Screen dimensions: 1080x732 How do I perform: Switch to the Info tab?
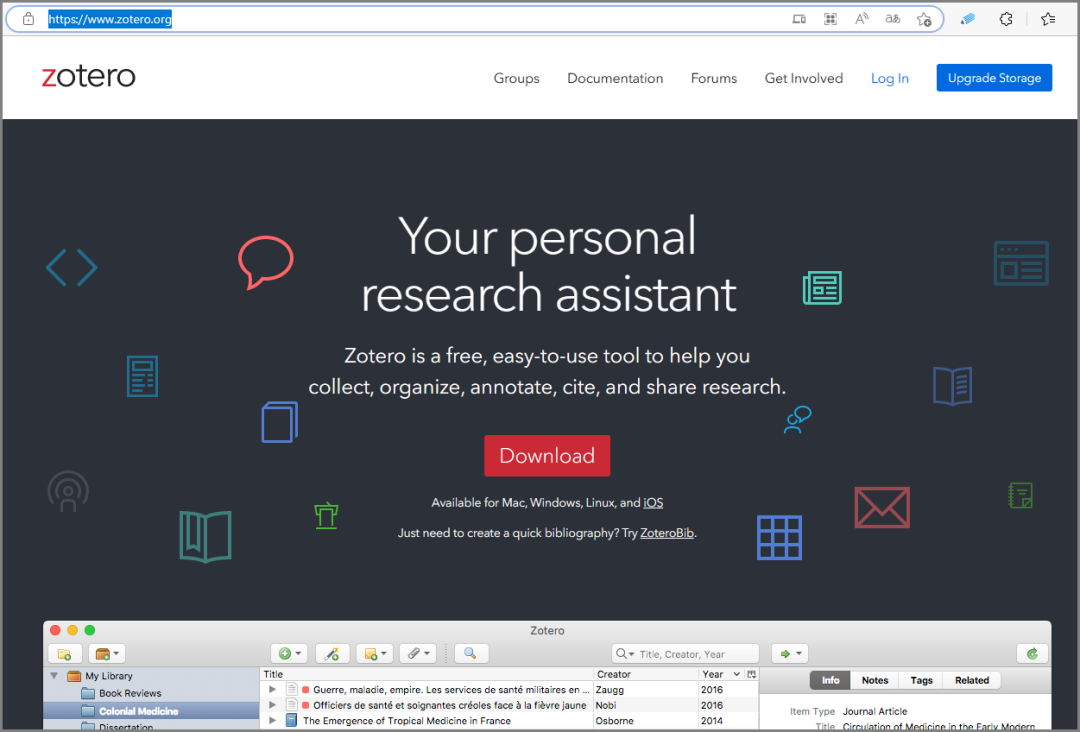(x=830, y=680)
